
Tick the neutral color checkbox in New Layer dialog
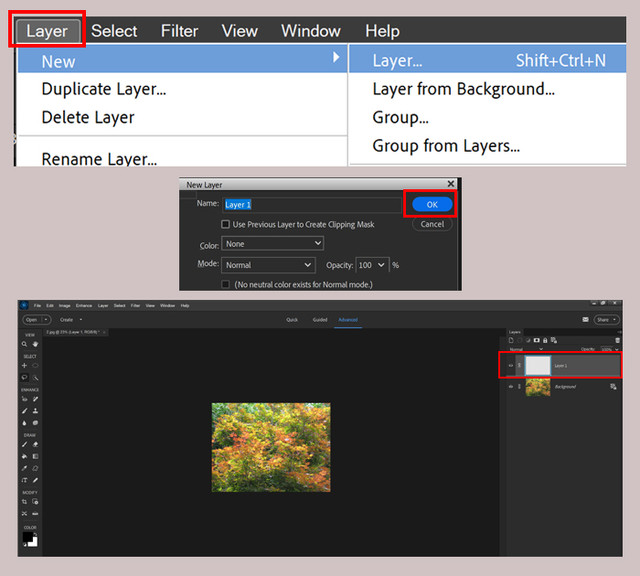225,284
